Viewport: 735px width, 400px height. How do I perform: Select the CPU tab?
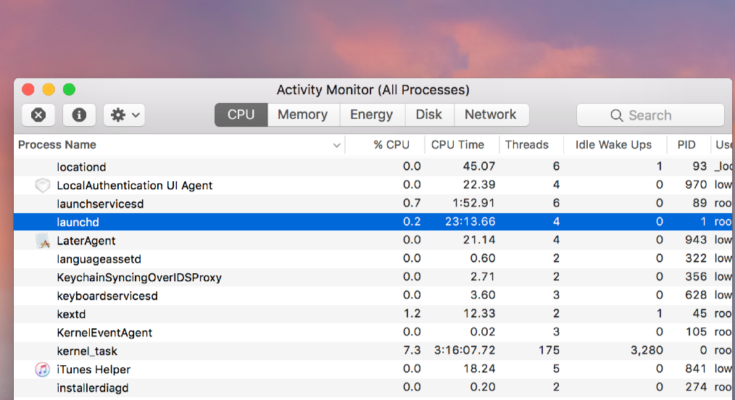click(241, 115)
